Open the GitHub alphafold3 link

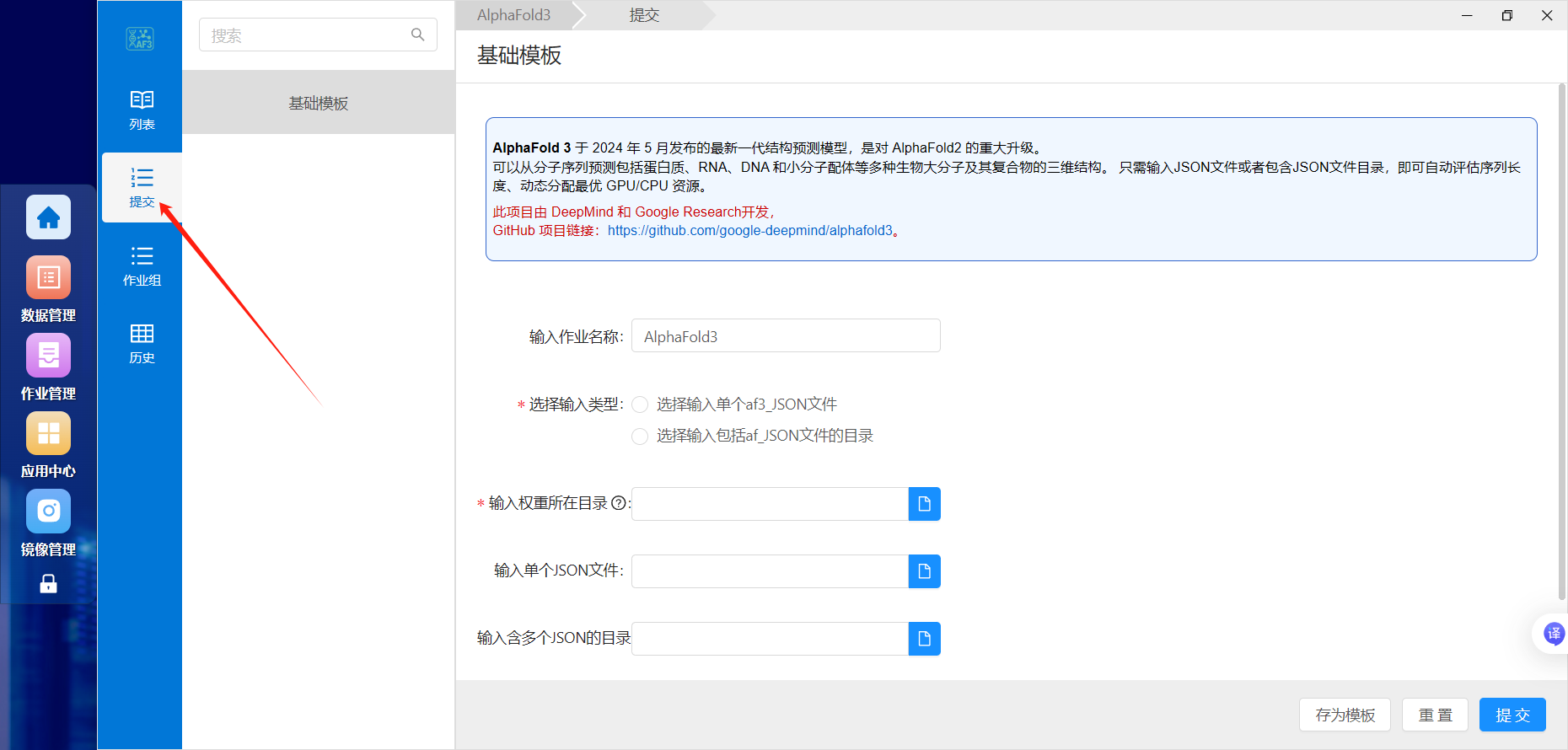(x=749, y=230)
